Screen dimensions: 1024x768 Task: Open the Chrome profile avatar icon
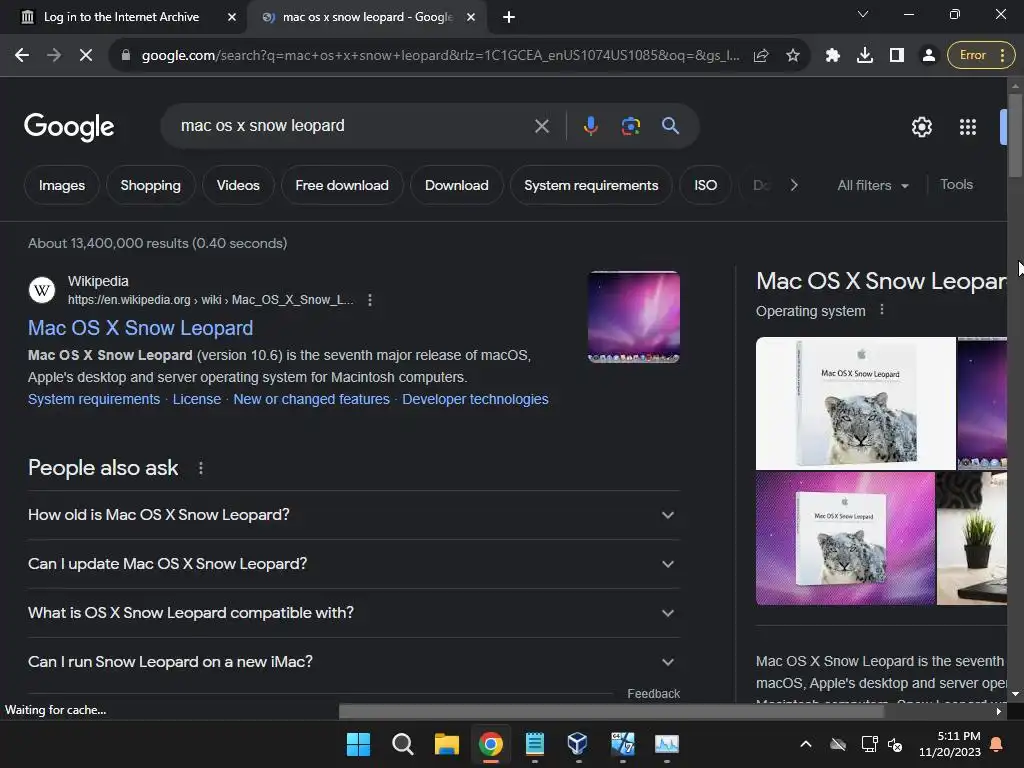928,56
